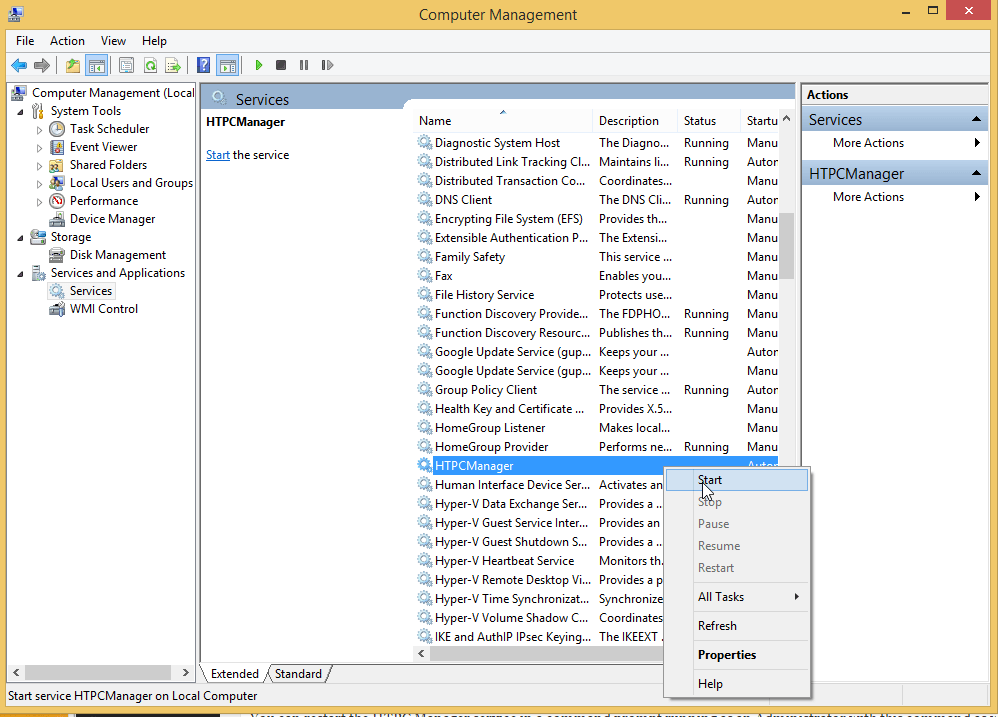
Task: Toggle Show/Hide Action Pane toolbar button
Action: coord(227,66)
